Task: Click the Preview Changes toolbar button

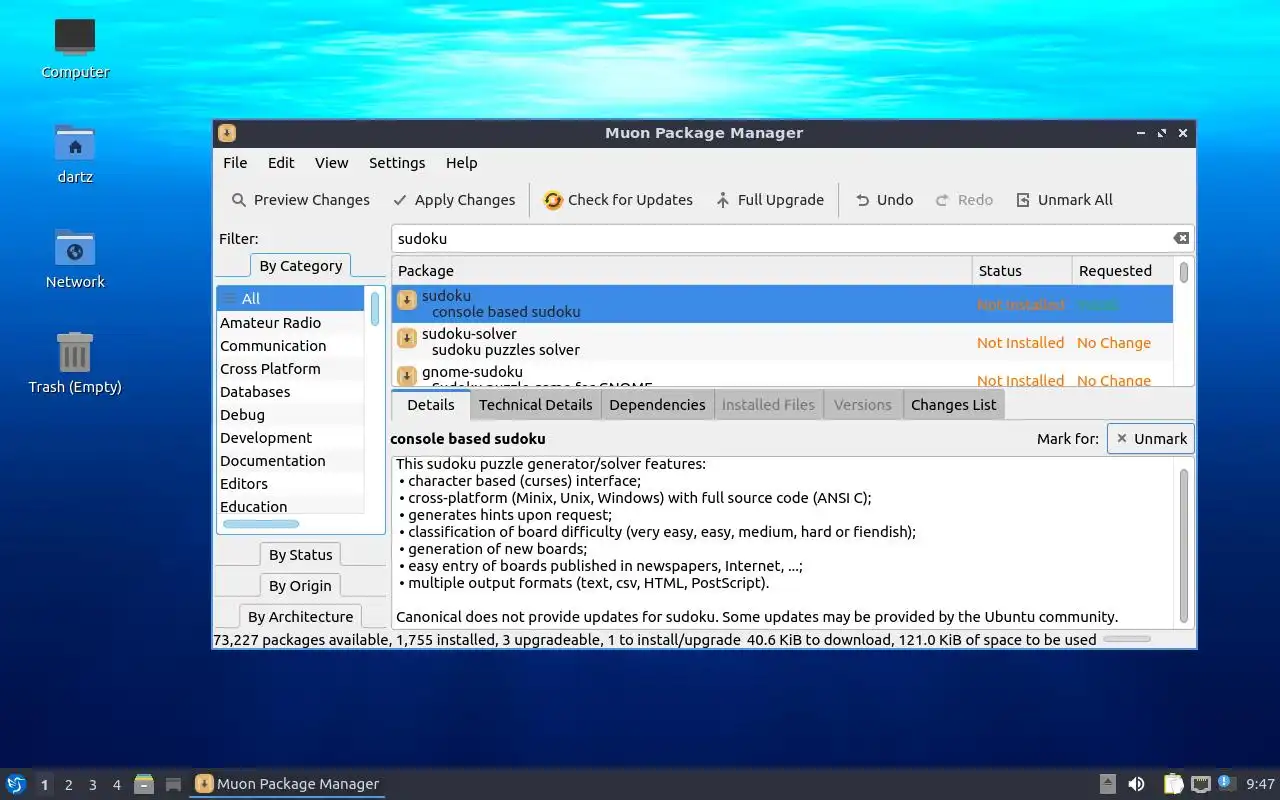Action: tap(300, 200)
